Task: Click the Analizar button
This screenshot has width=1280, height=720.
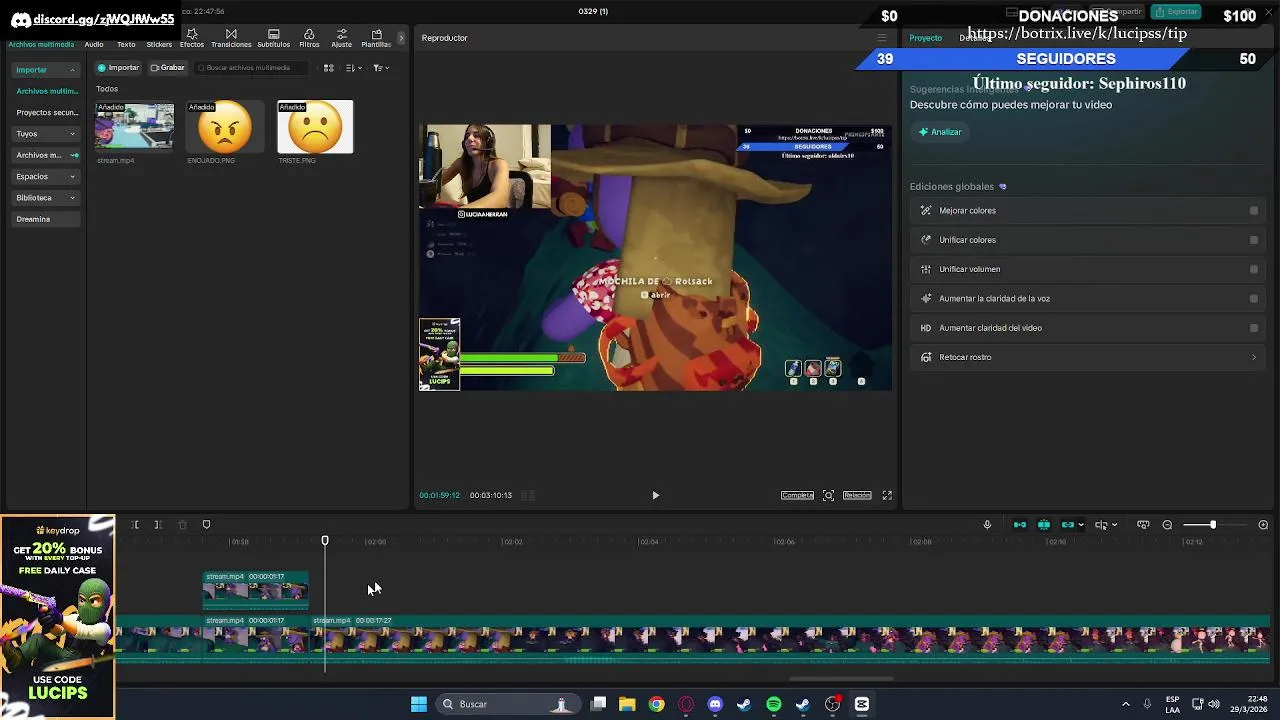Action: click(940, 132)
